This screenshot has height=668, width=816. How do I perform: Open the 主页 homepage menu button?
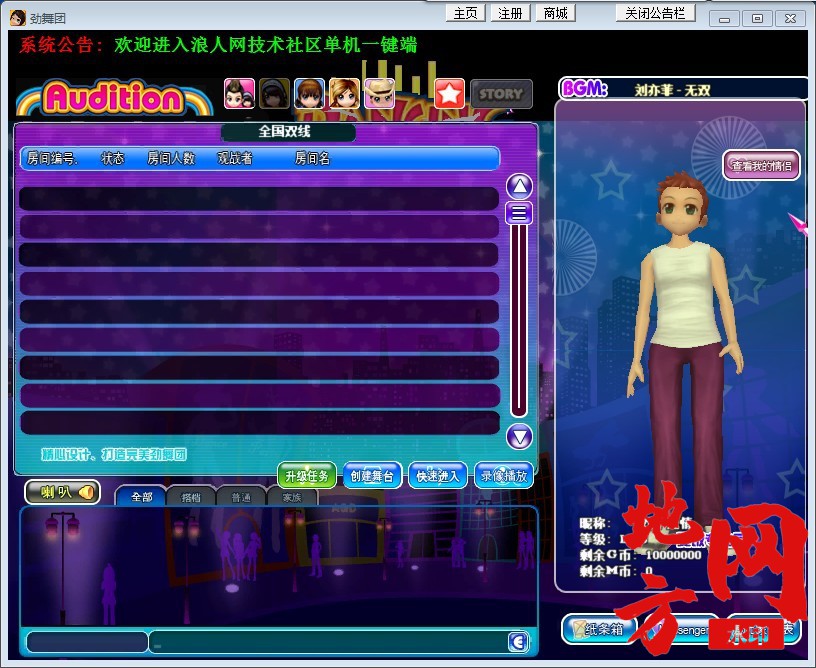(x=465, y=13)
